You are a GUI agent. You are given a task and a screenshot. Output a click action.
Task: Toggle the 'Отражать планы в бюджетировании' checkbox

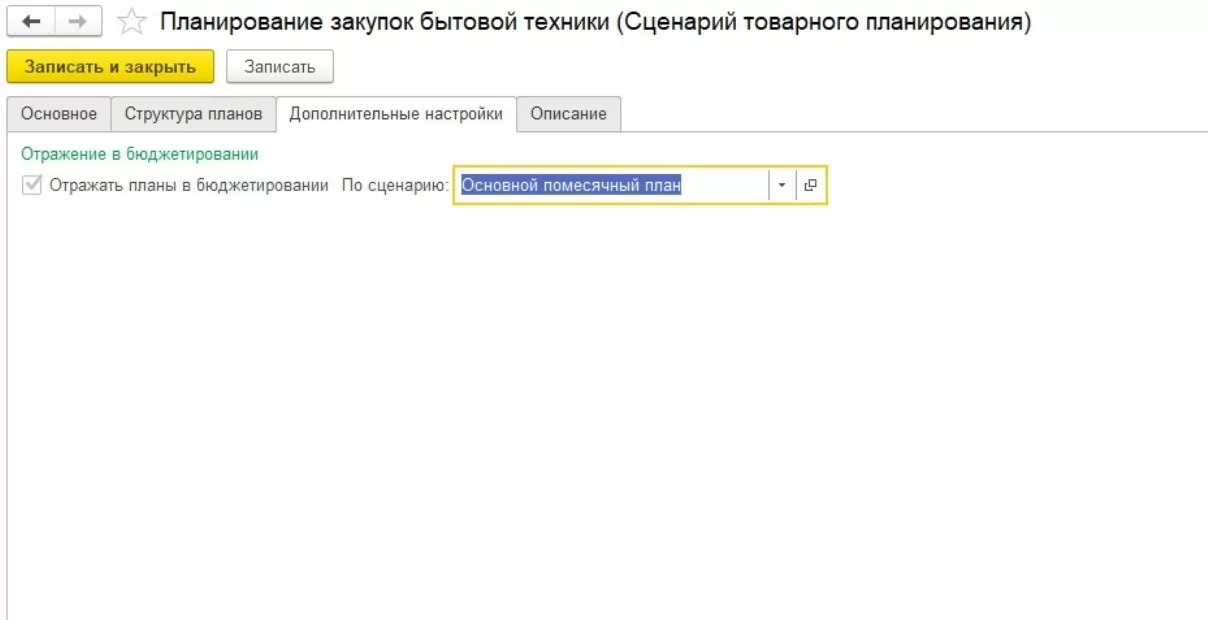point(32,185)
